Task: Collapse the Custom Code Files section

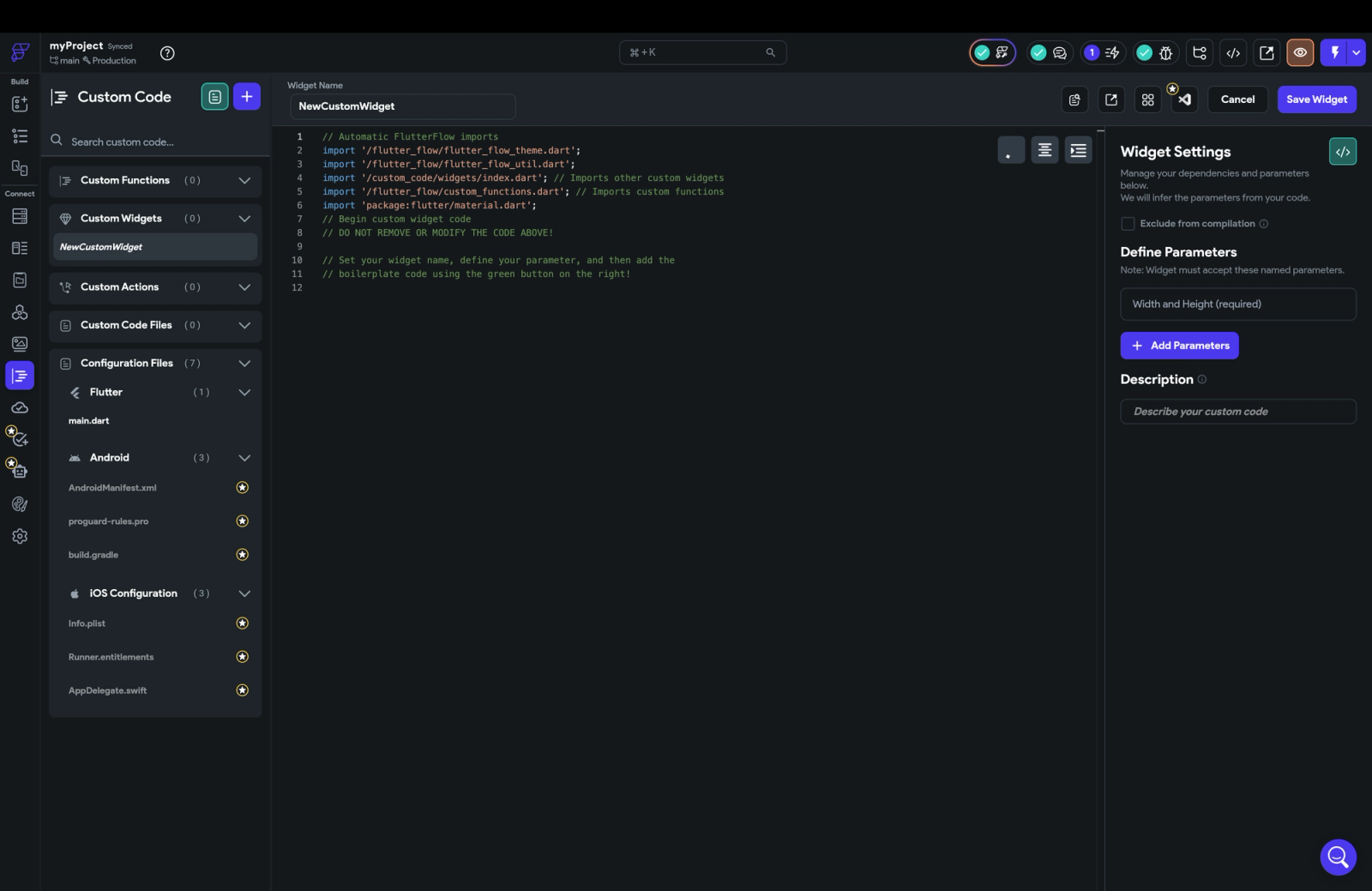Action: click(x=244, y=326)
